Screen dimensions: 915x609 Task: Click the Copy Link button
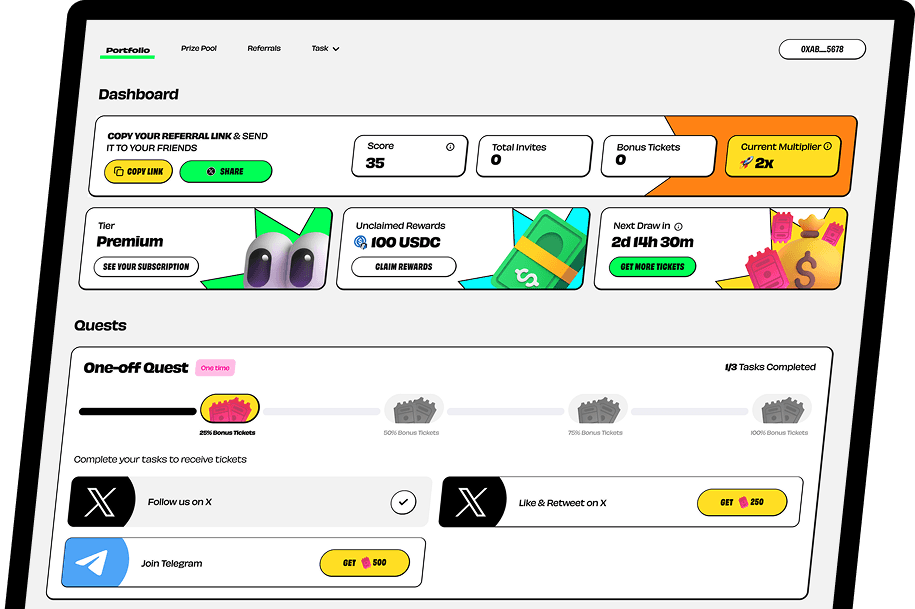[138, 172]
